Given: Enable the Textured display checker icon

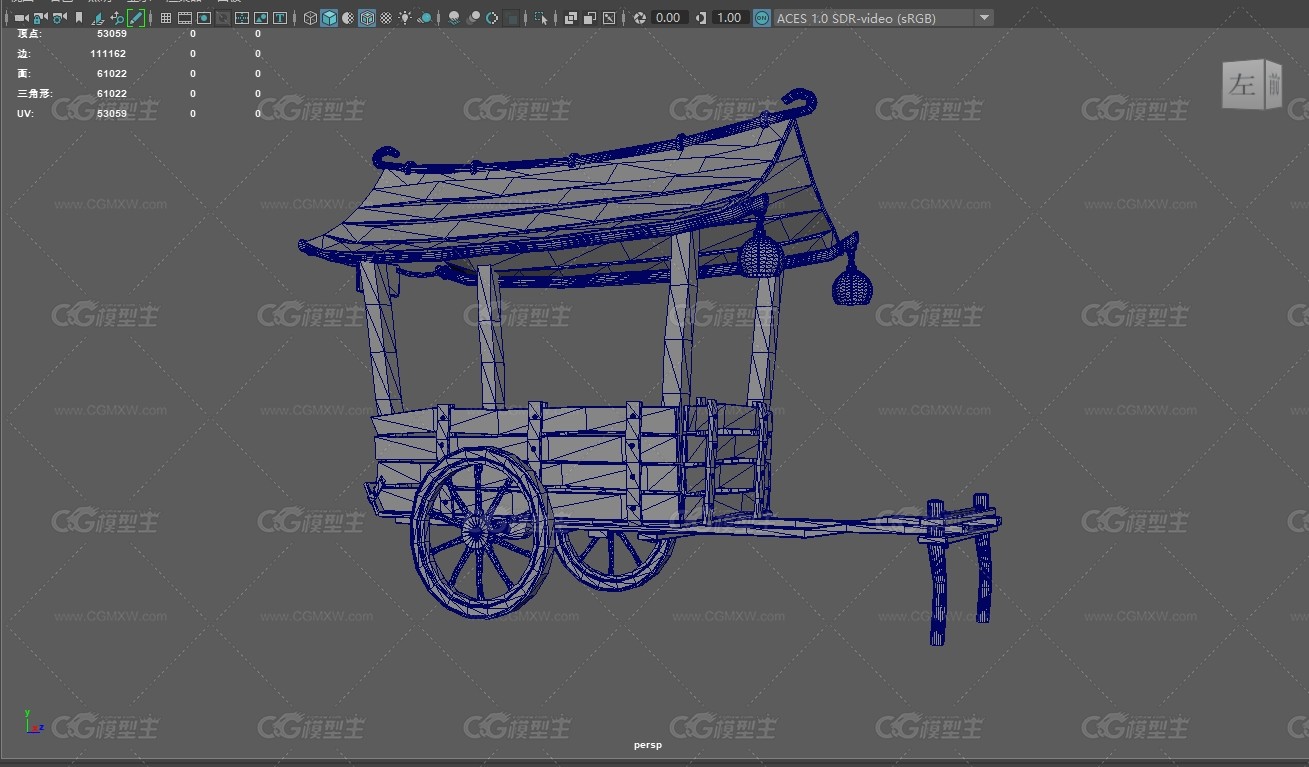Looking at the screenshot, I should (386, 18).
